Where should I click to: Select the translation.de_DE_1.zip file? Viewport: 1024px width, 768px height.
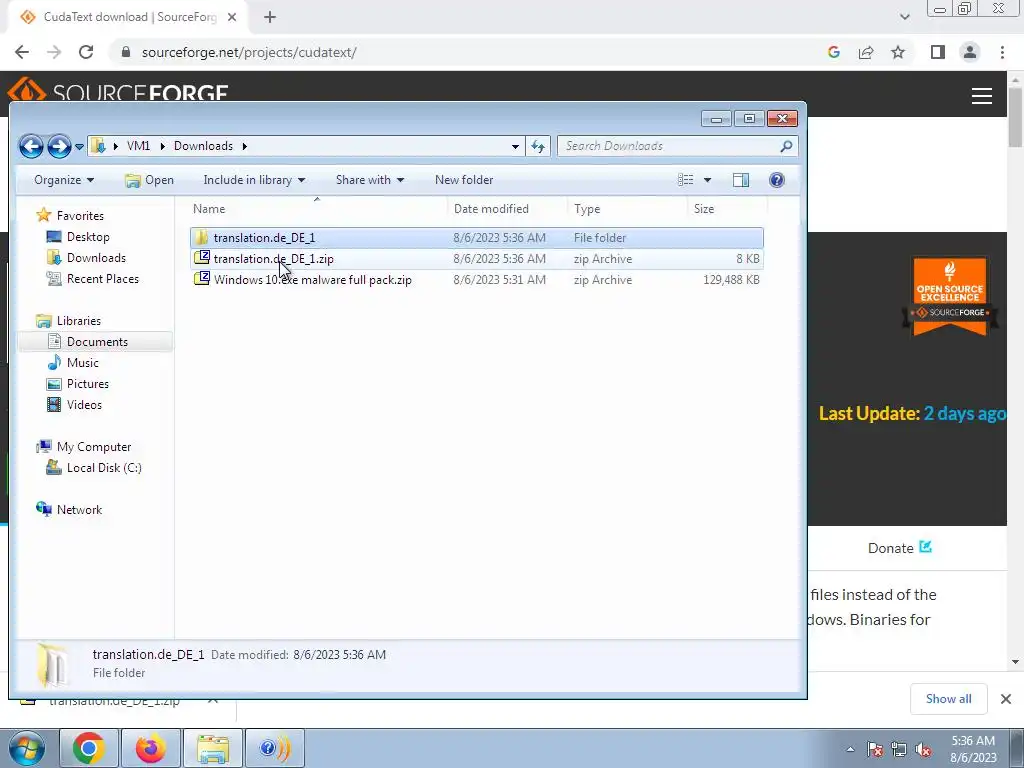[x=477, y=259]
